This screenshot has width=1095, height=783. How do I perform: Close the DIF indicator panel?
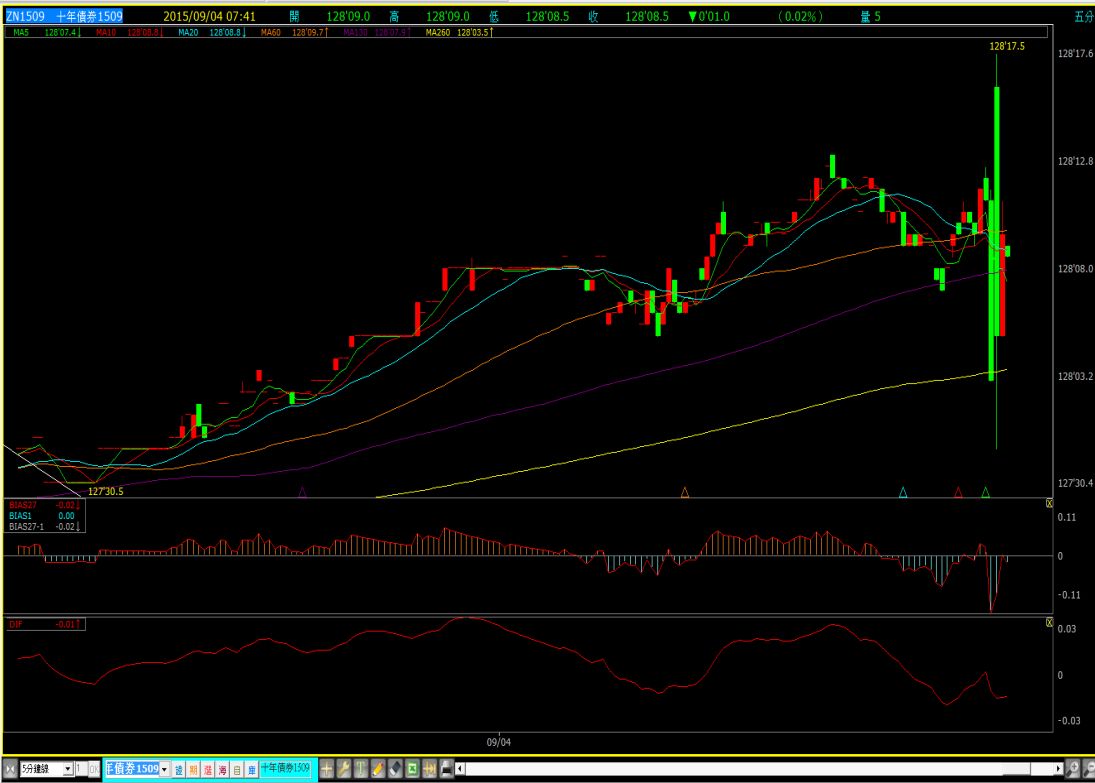tap(1049, 622)
